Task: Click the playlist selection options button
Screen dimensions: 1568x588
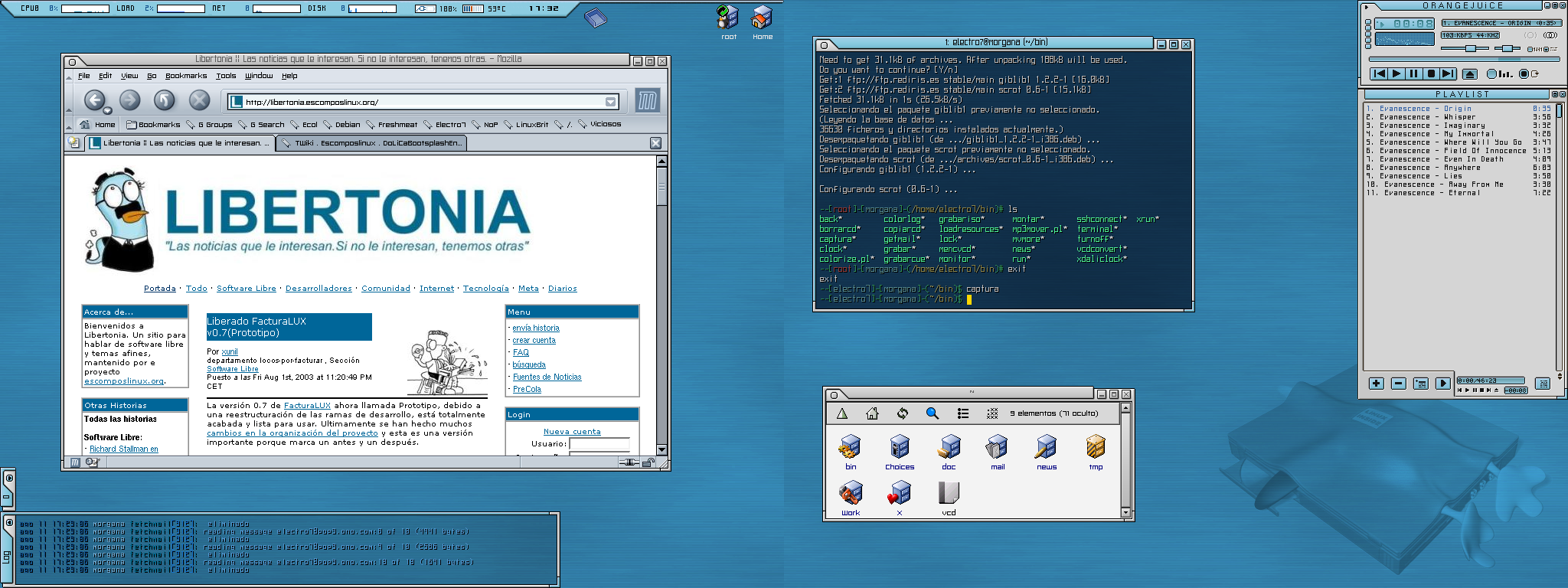Action: pos(1420,383)
